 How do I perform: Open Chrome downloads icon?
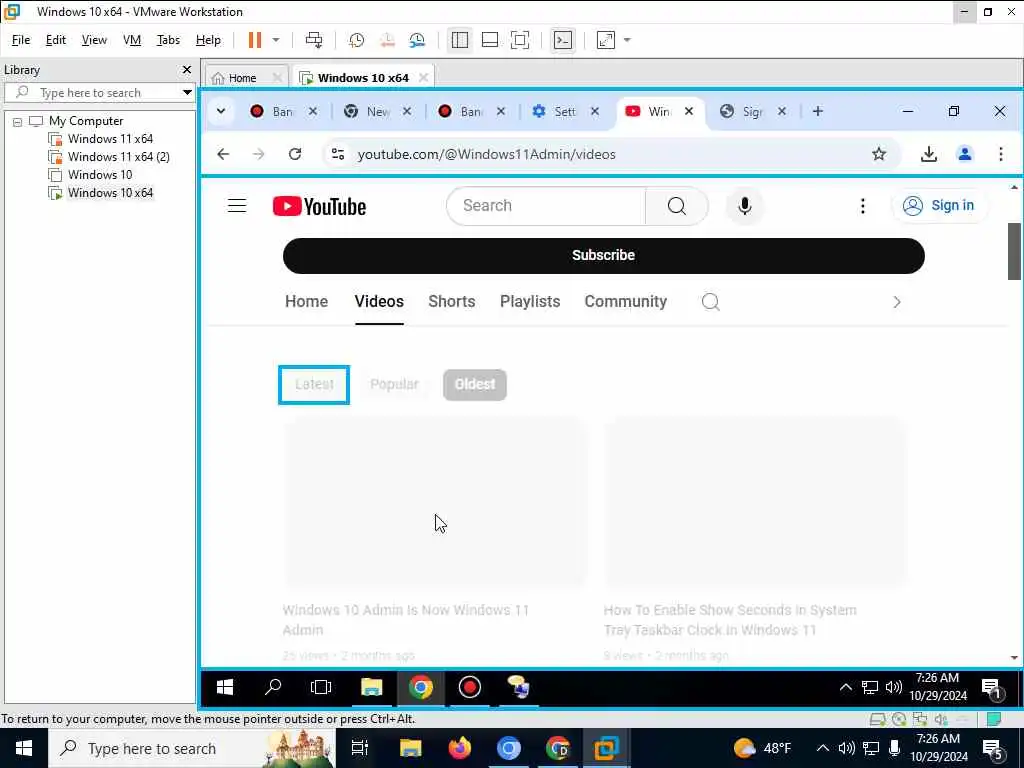(929, 154)
